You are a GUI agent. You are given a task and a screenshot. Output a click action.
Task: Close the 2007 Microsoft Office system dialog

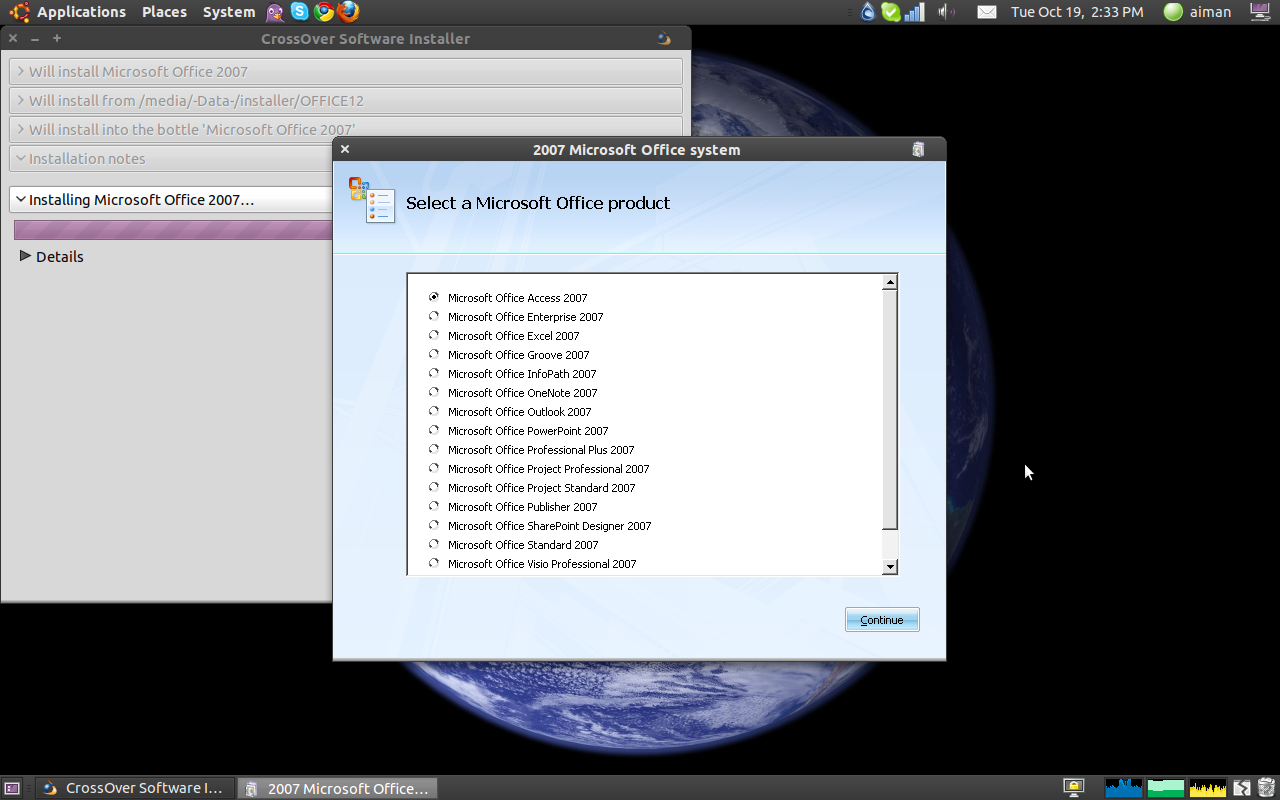345,149
